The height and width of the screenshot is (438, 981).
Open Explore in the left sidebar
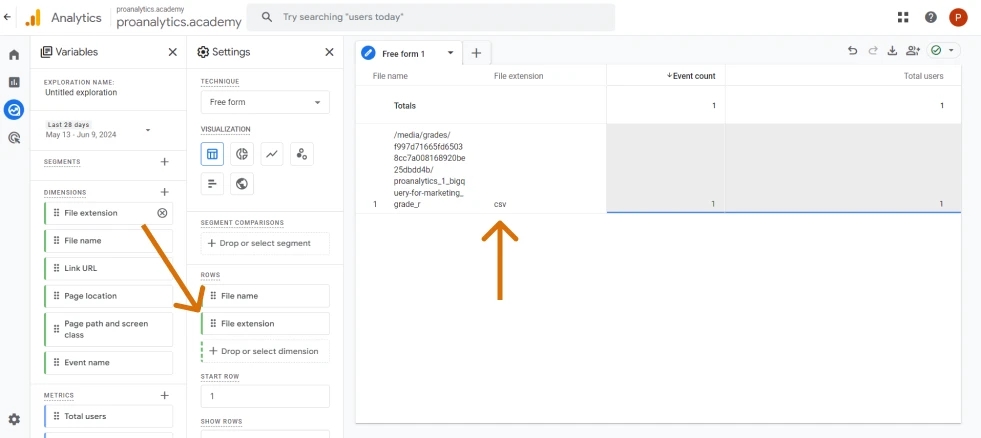[x=14, y=110]
